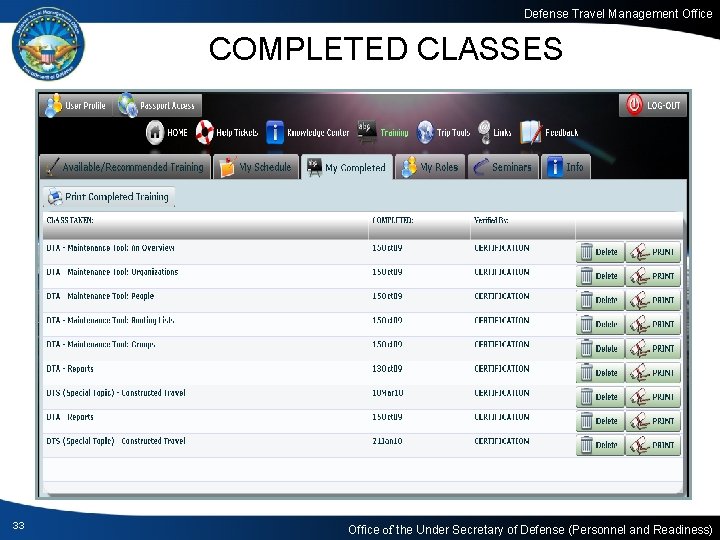Viewport: 720px width, 540px height.
Task: Select My Completed tab
Action: pos(347,167)
